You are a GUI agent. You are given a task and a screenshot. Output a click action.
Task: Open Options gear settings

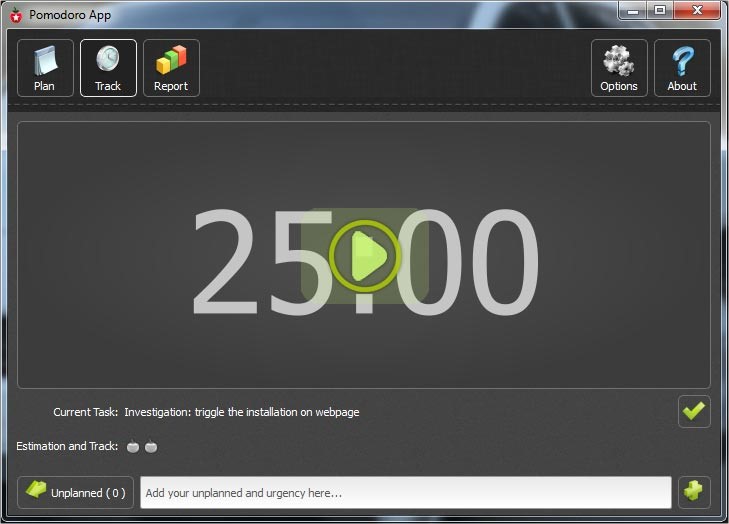coord(619,68)
